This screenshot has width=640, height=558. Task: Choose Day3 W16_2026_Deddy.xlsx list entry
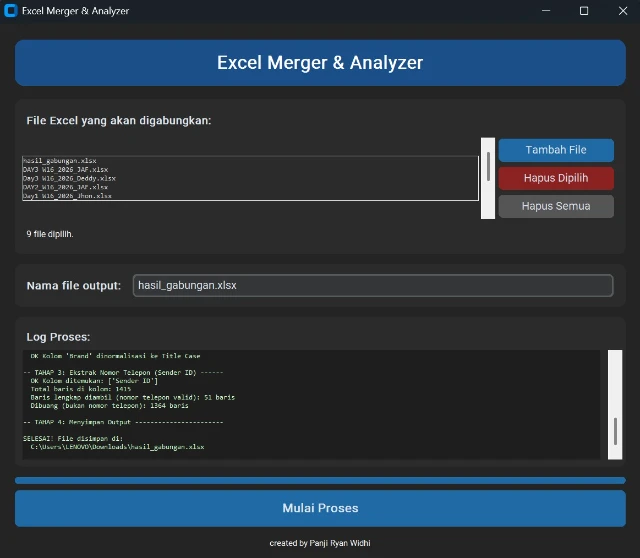click(x=69, y=178)
